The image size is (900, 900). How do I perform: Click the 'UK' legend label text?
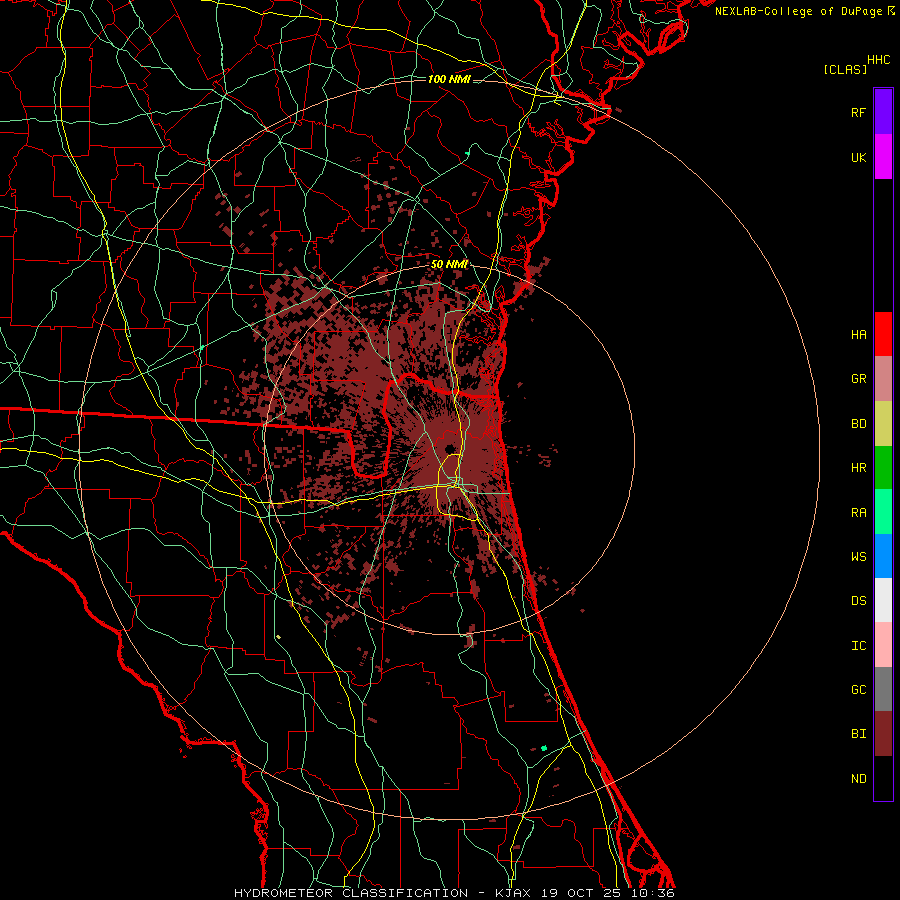point(858,158)
